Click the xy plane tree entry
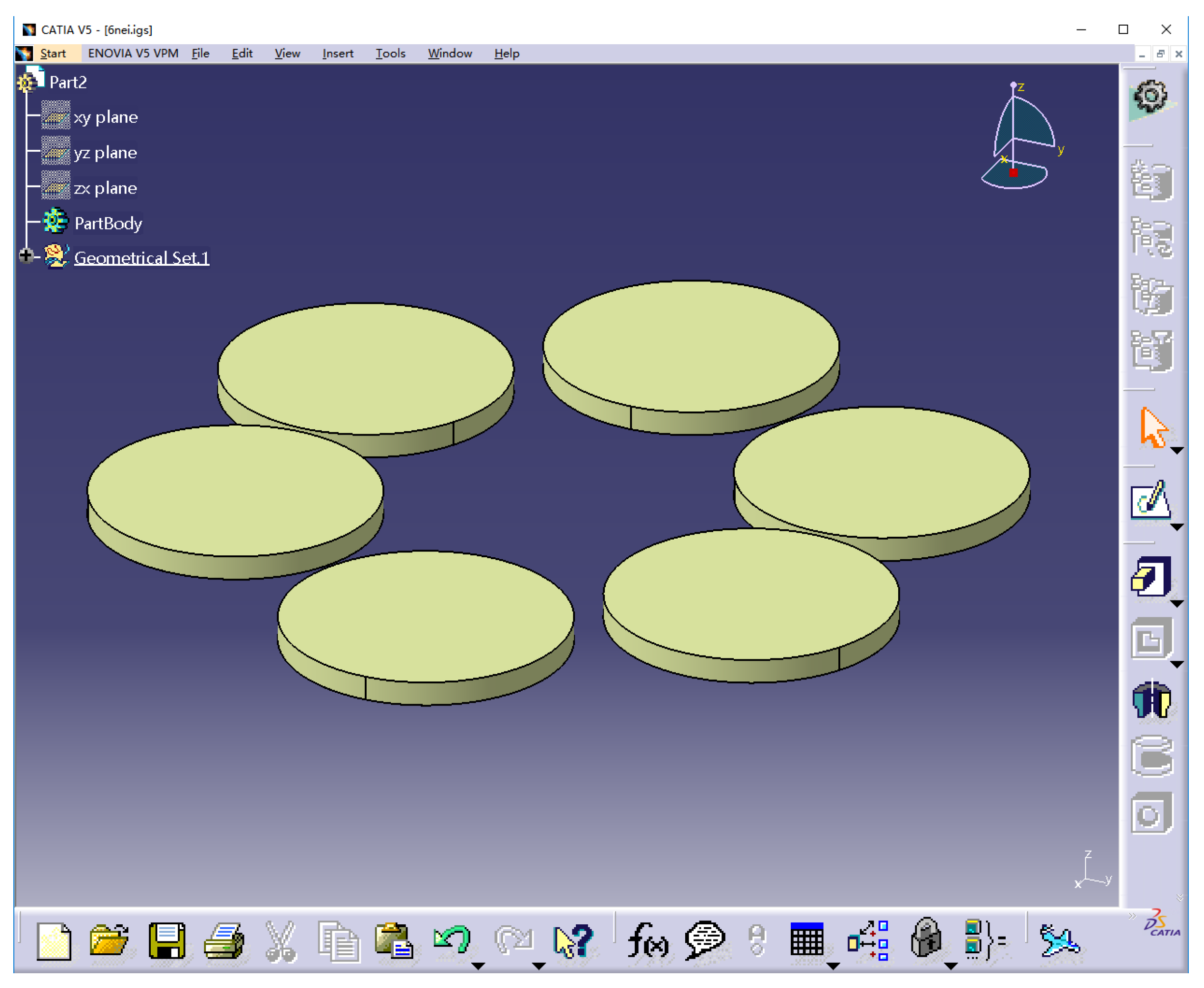 pos(105,117)
